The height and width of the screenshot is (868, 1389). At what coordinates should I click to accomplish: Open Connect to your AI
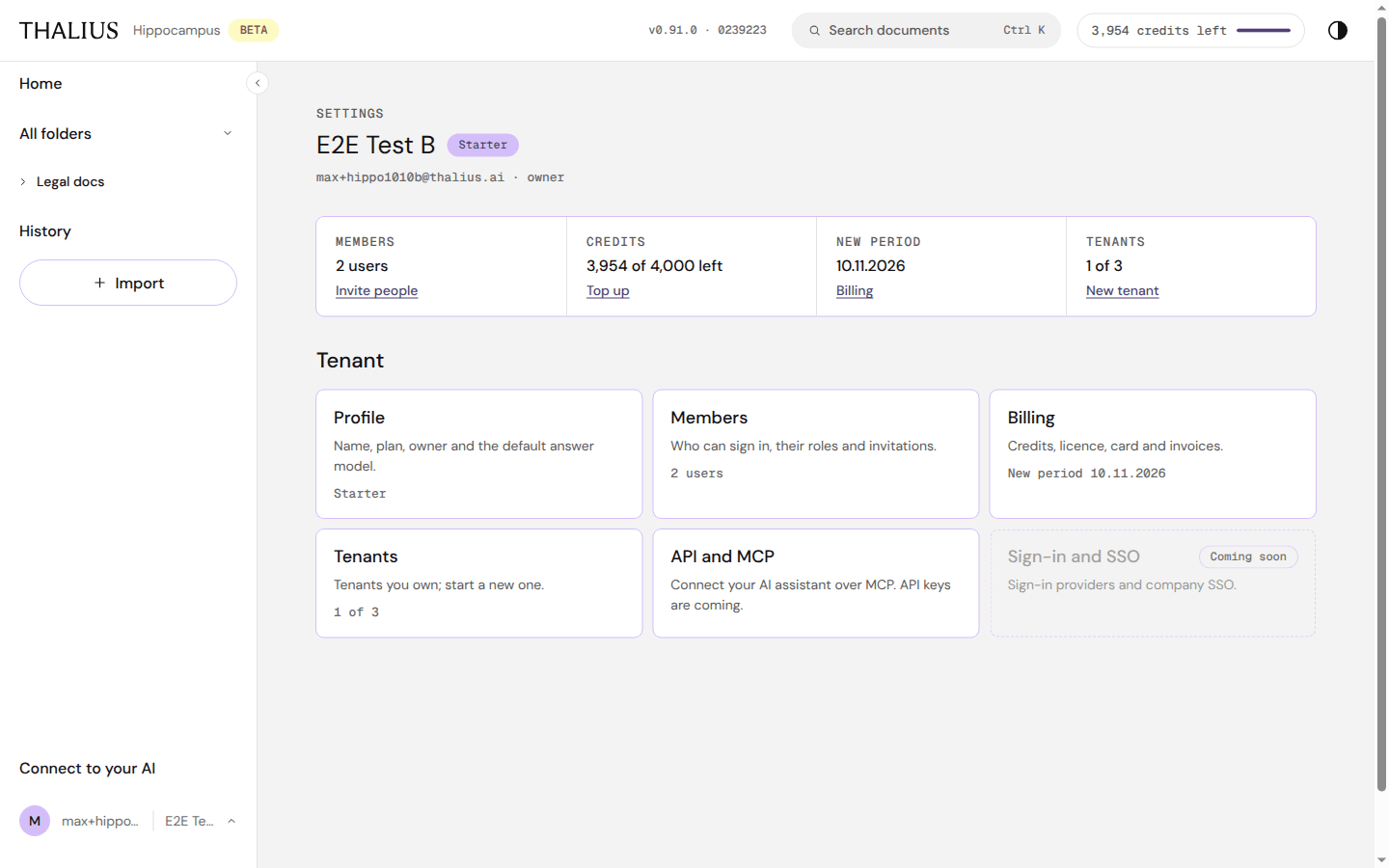click(87, 769)
